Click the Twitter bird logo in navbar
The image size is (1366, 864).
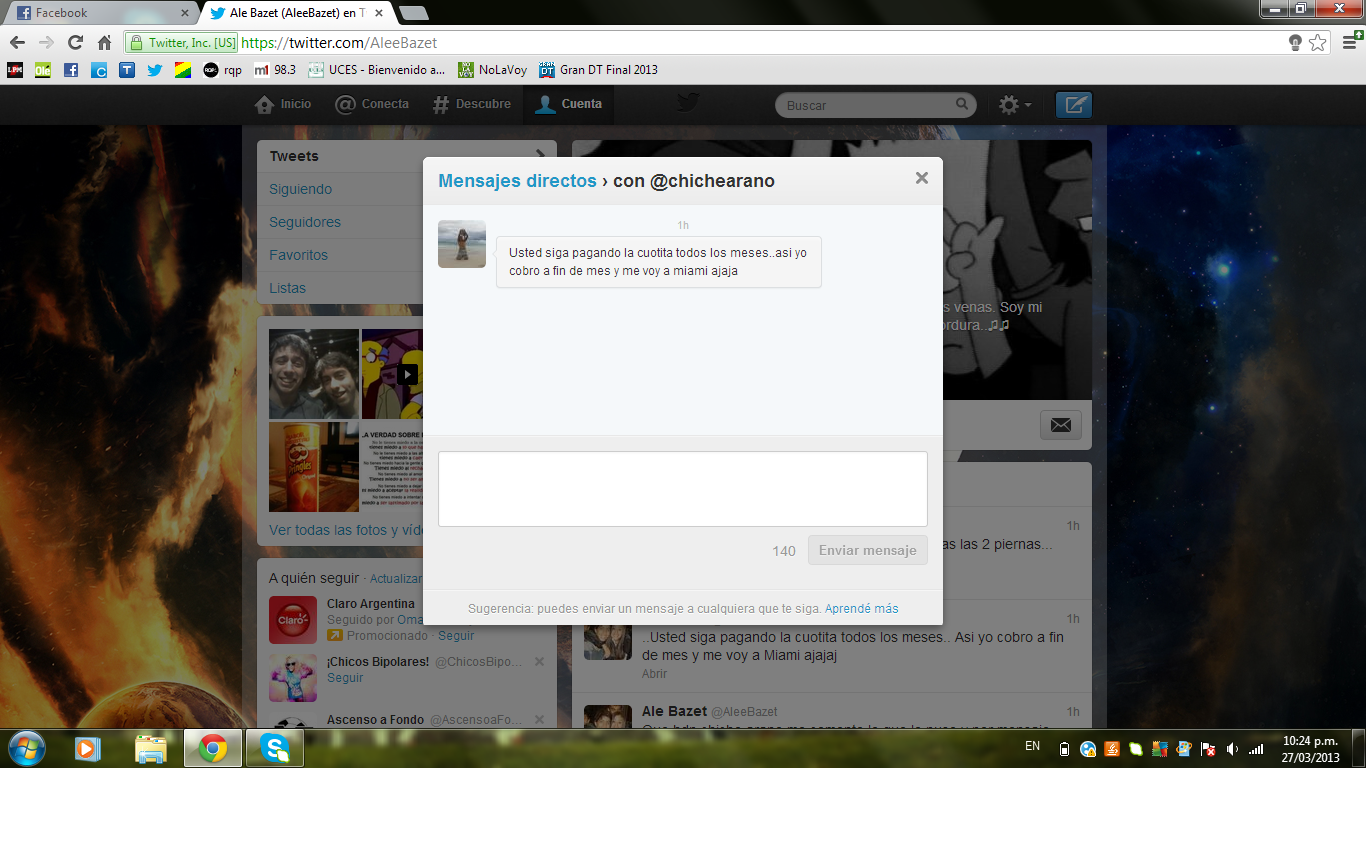point(688,103)
